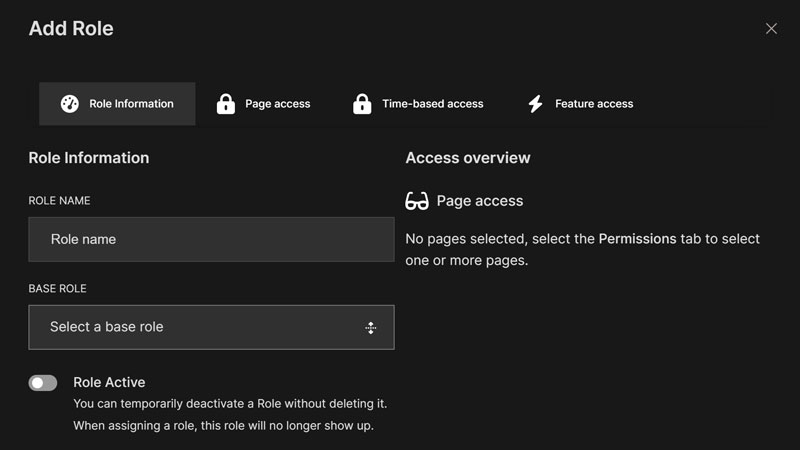Click the lightning bolt Feature access icon
Viewport: 800px width, 450px height.
click(x=535, y=104)
